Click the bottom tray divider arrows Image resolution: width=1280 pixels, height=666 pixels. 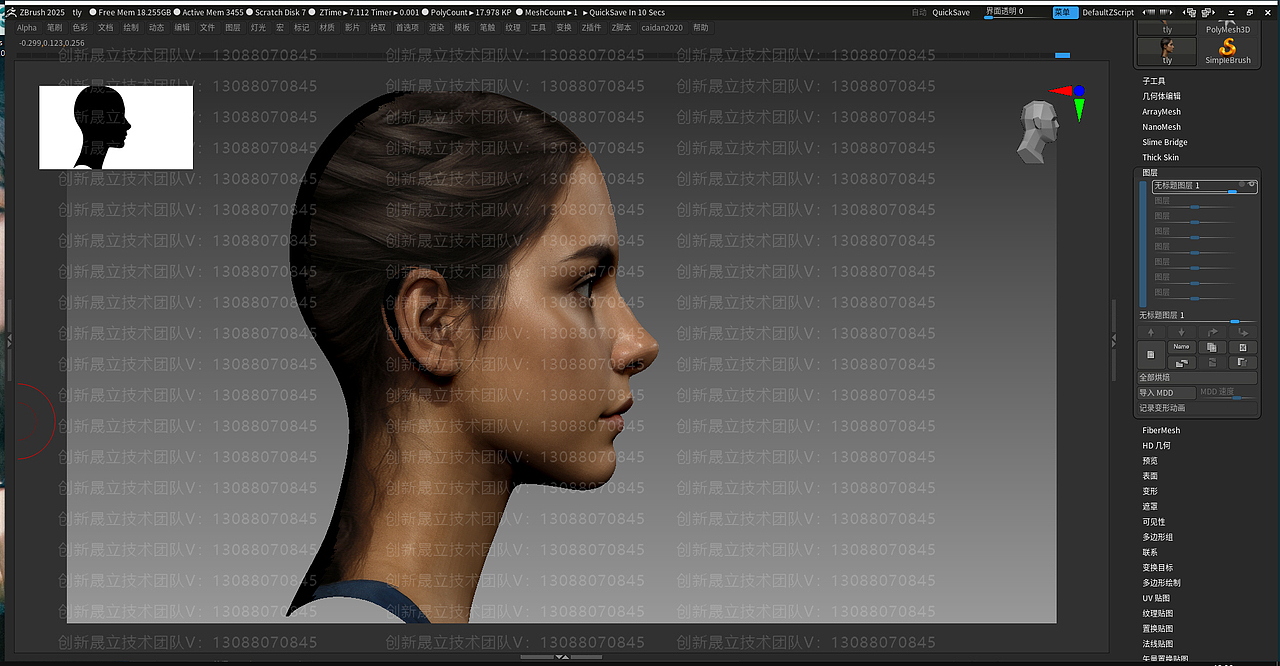pos(562,657)
